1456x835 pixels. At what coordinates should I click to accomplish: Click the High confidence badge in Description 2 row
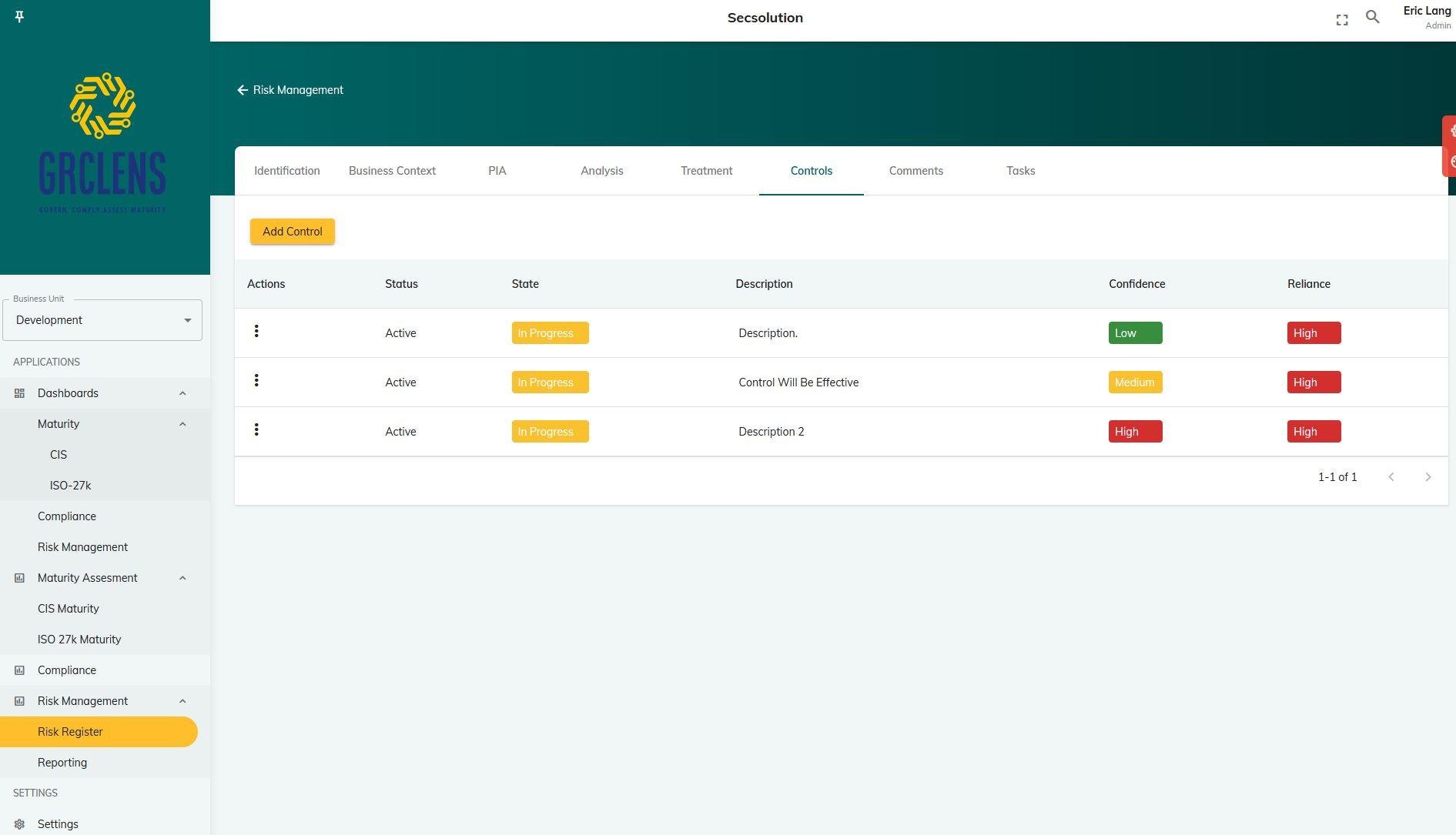(x=1136, y=432)
